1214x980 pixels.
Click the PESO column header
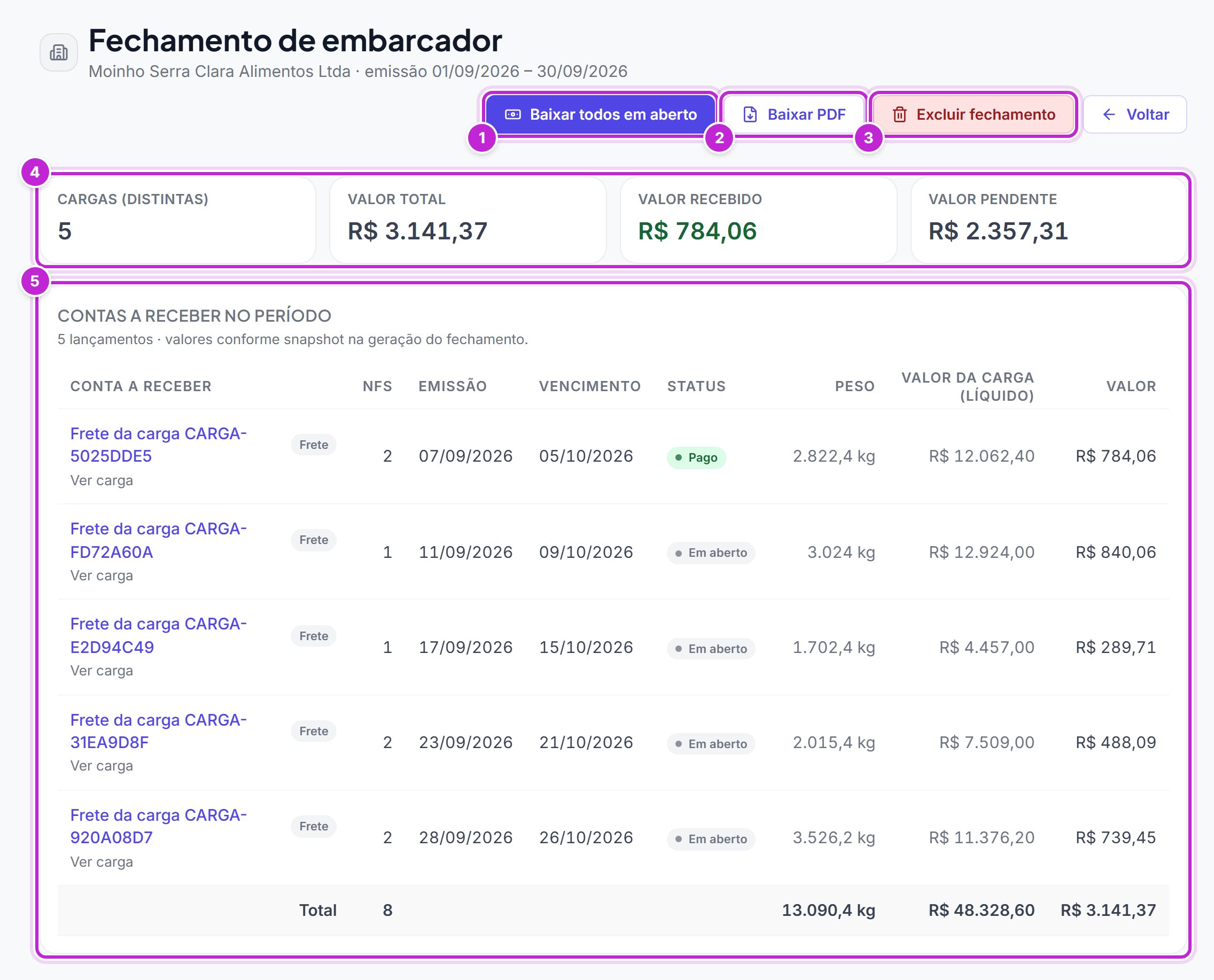(x=854, y=386)
